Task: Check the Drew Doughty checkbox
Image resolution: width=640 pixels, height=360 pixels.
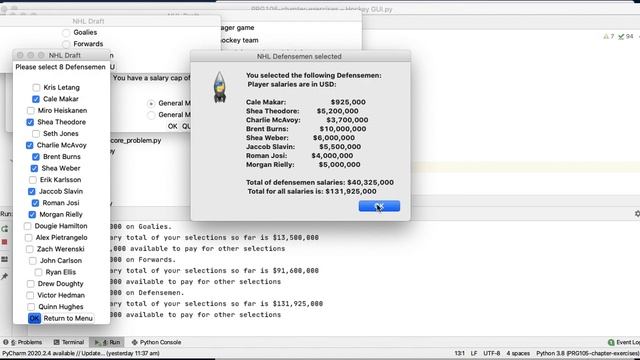Action: coord(31,284)
